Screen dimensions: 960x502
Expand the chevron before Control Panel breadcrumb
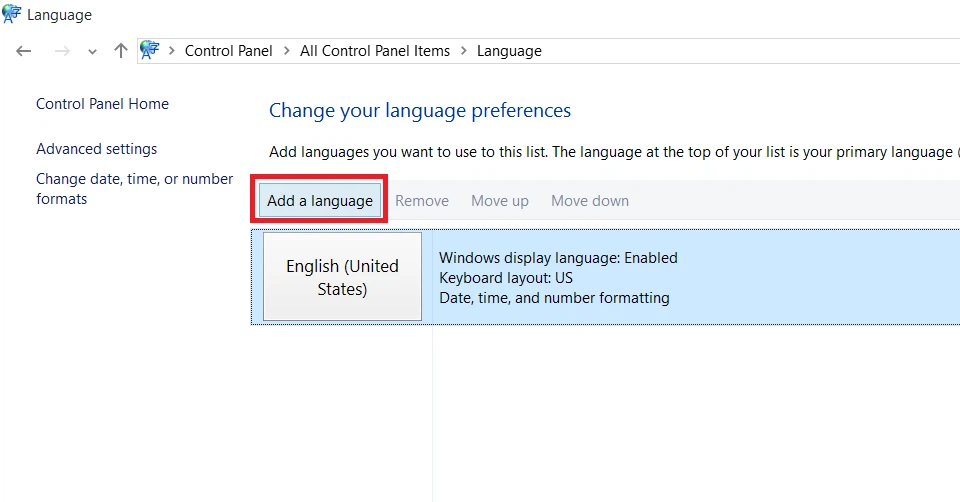tap(172, 51)
